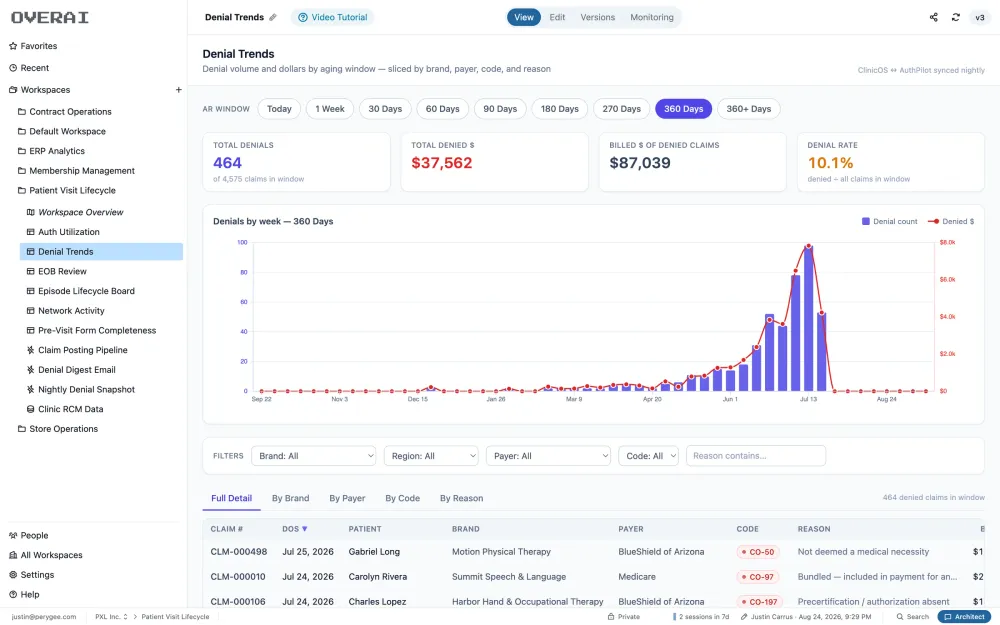The image size is (1000, 625).
Task: Switch to the By Payer tab
Action: pos(347,498)
